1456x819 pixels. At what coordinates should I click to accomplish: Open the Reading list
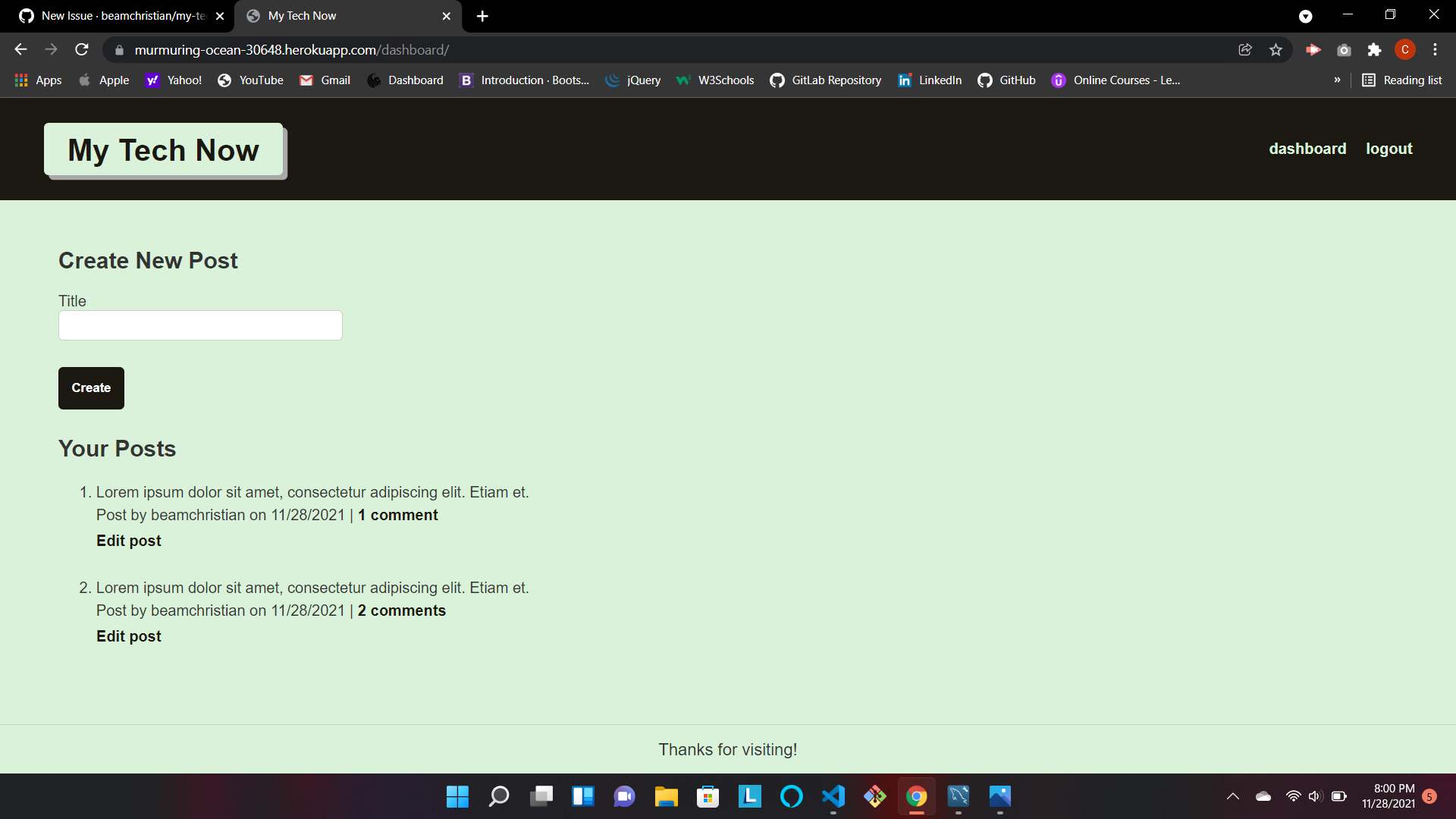click(1401, 80)
